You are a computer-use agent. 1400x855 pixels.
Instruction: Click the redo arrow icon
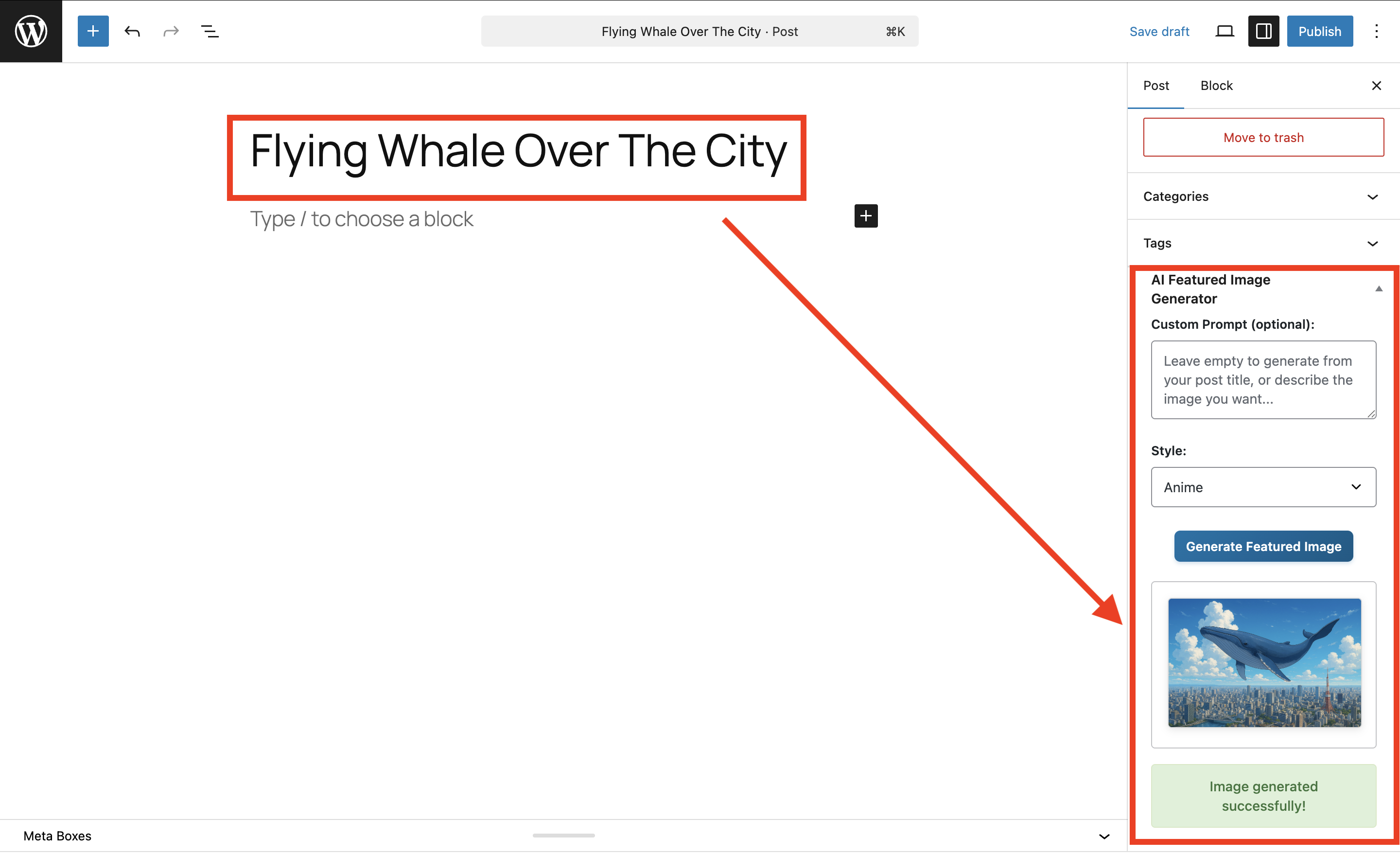coord(171,31)
